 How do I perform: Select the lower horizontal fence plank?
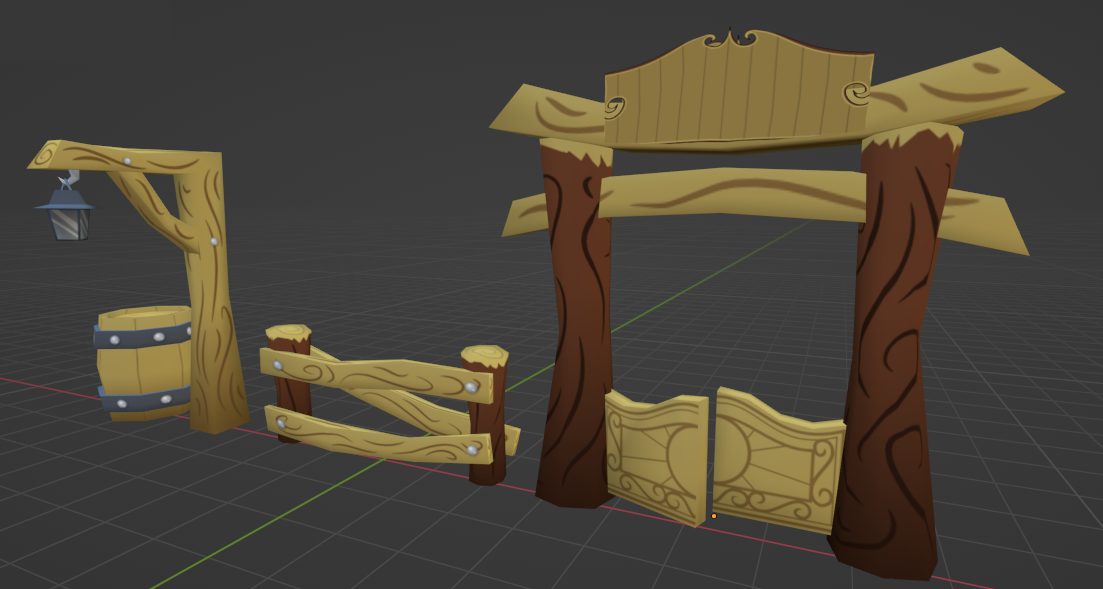click(x=377, y=435)
